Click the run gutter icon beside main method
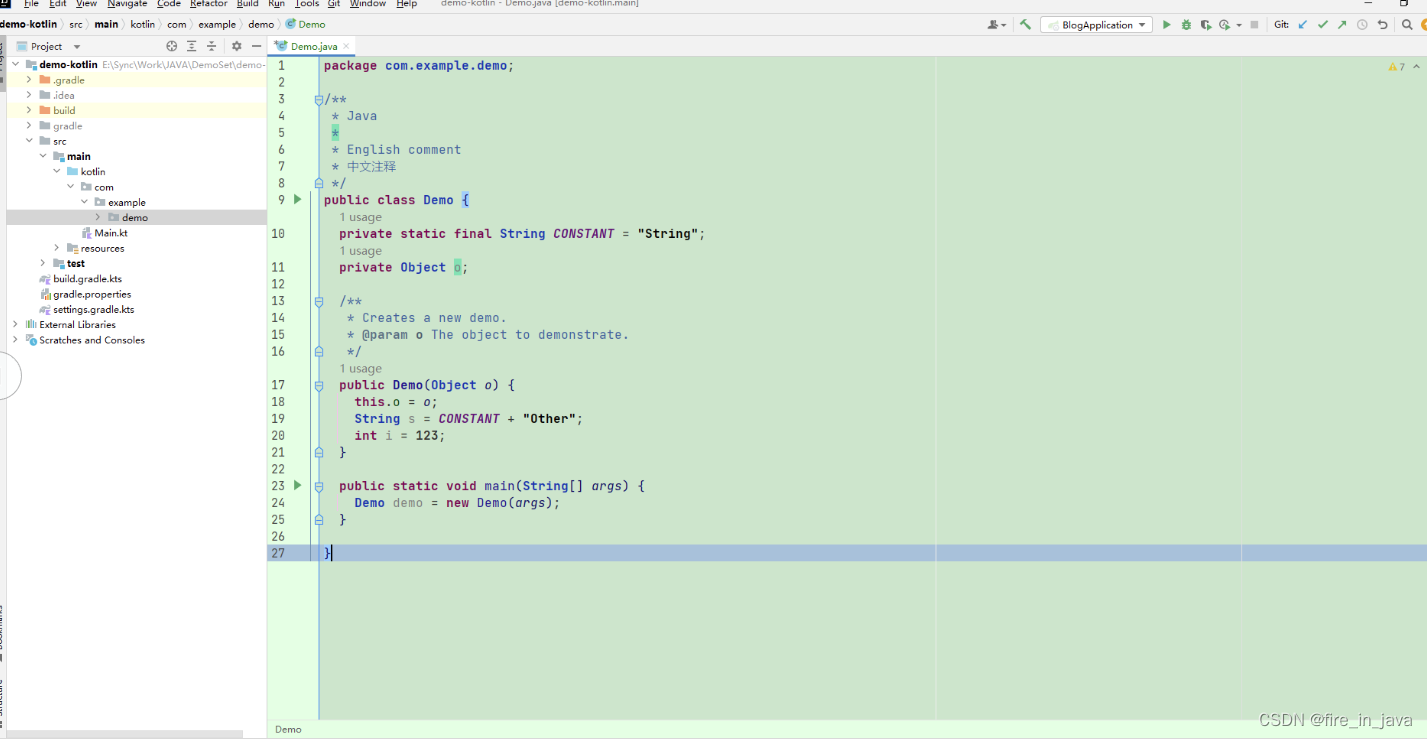Screen dimensions: 1427x739 click(297, 485)
